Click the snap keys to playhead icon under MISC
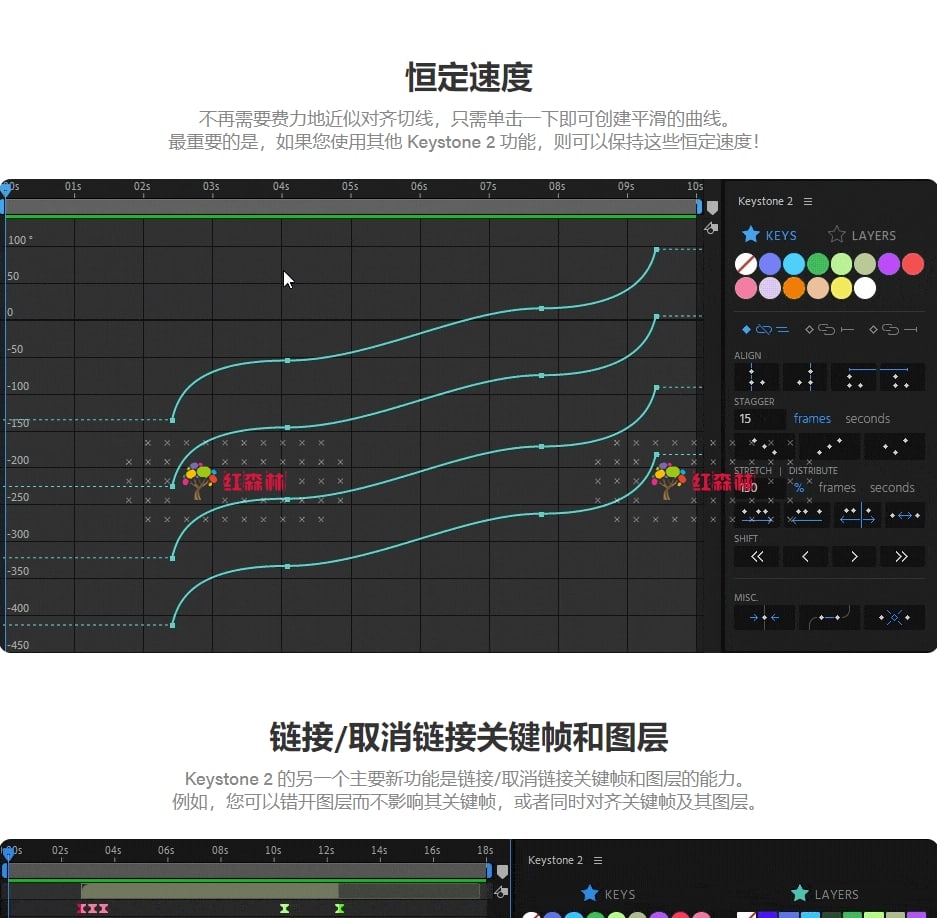 point(764,617)
